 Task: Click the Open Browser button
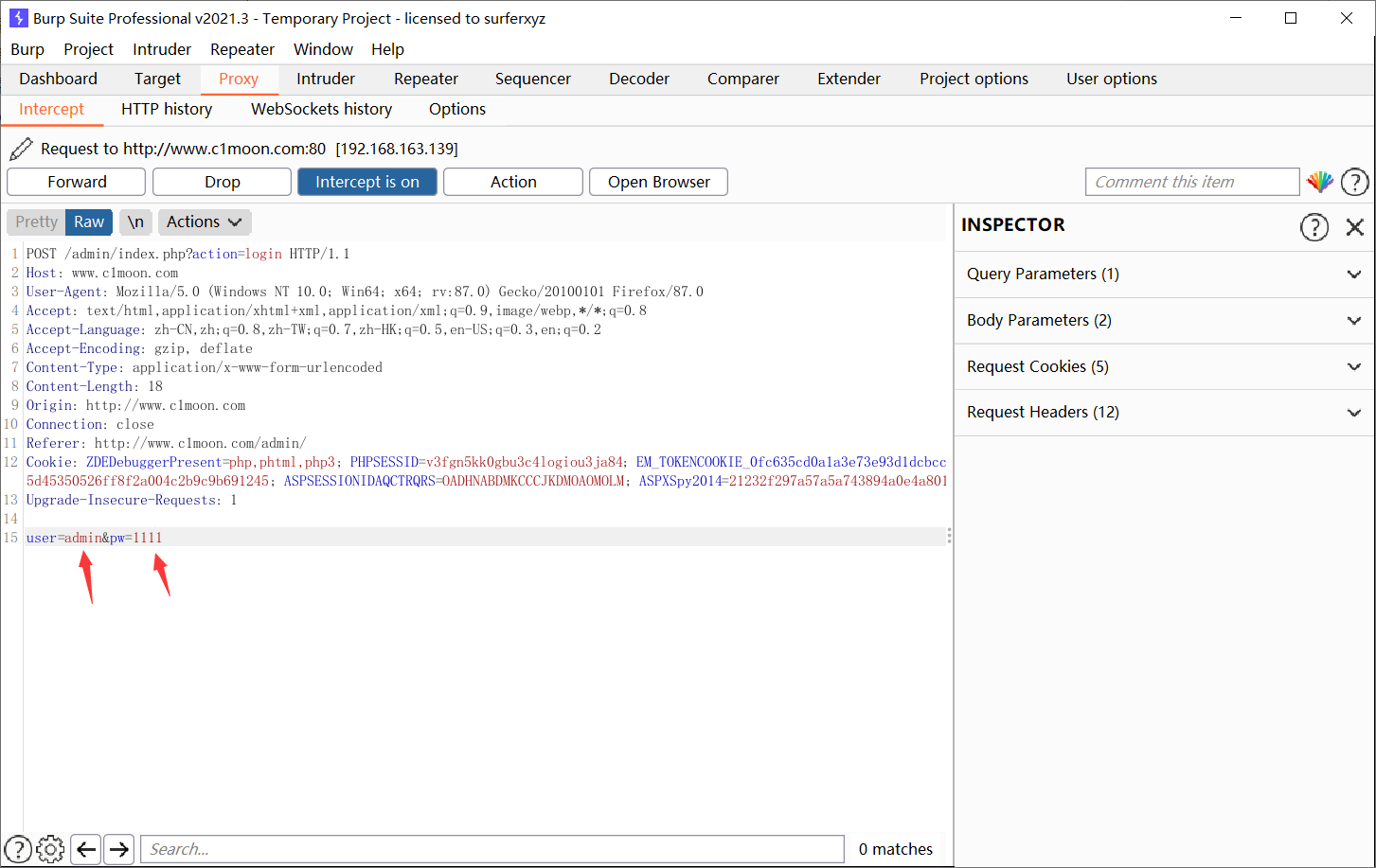point(659,182)
